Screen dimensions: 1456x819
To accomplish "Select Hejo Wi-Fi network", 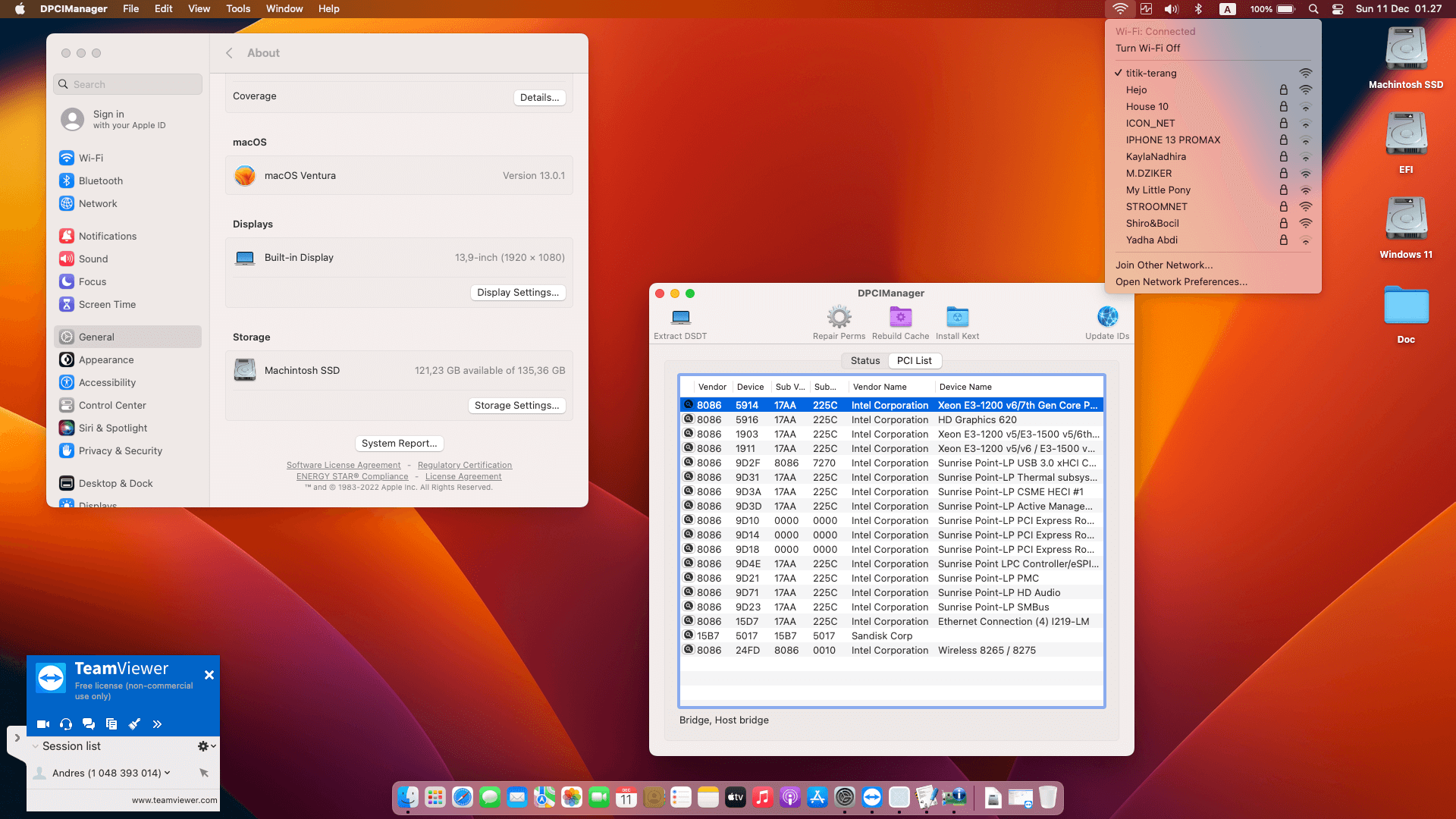I will click(x=1213, y=89).
